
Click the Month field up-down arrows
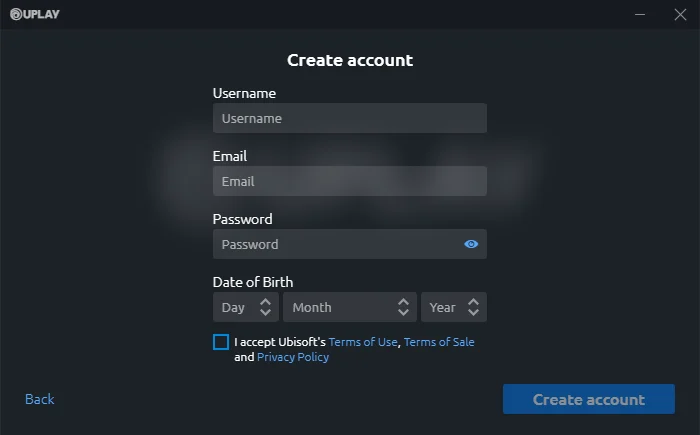pos(404,307)
